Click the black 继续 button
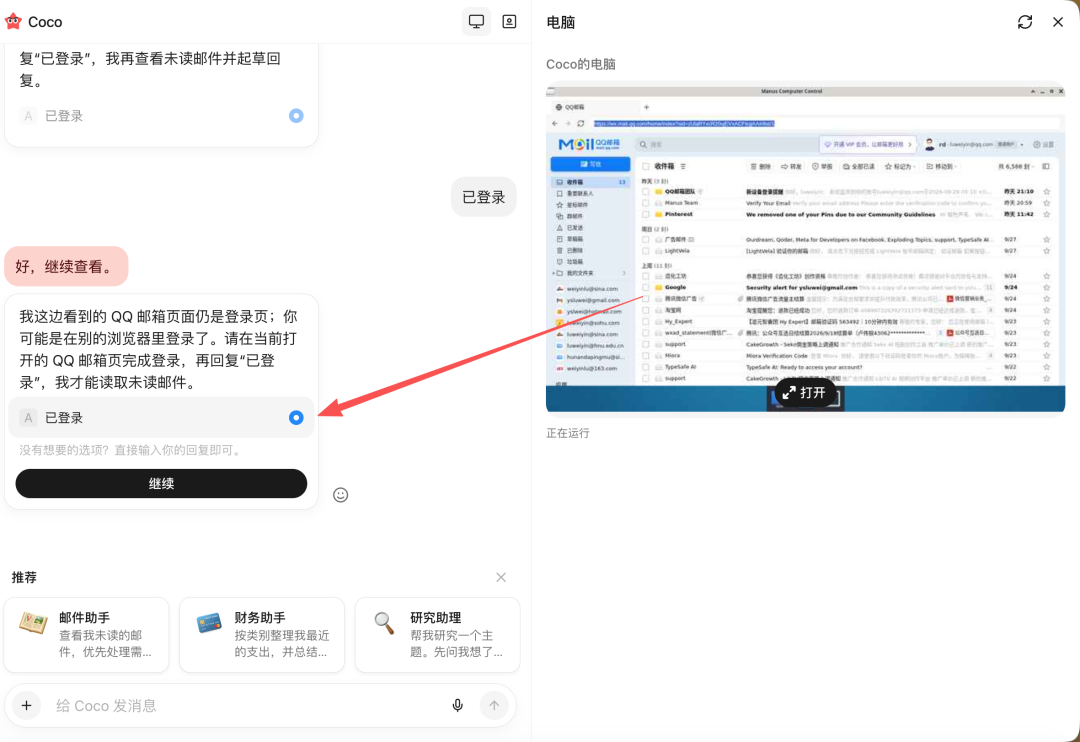Image resolution: width=1080 pixels, height=742 pixels. coord(161,484)
